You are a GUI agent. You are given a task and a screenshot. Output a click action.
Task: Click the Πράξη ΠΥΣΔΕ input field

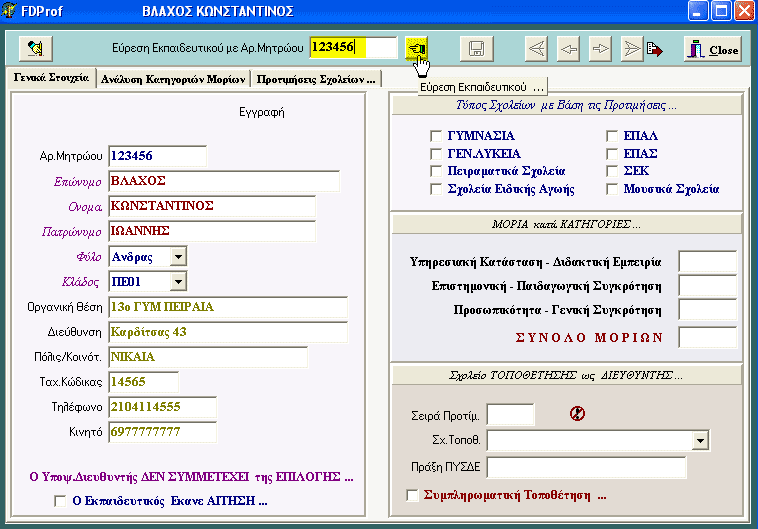coord(587,468)
